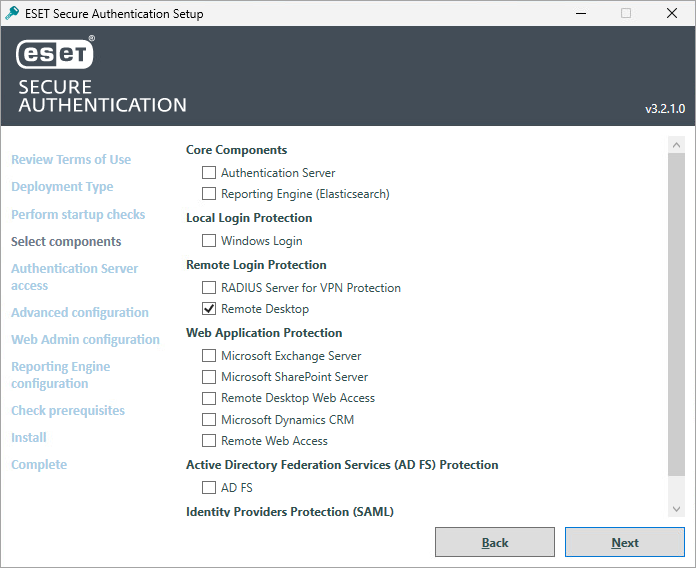Open Review Terms of Use step

[x=71, y=159]
